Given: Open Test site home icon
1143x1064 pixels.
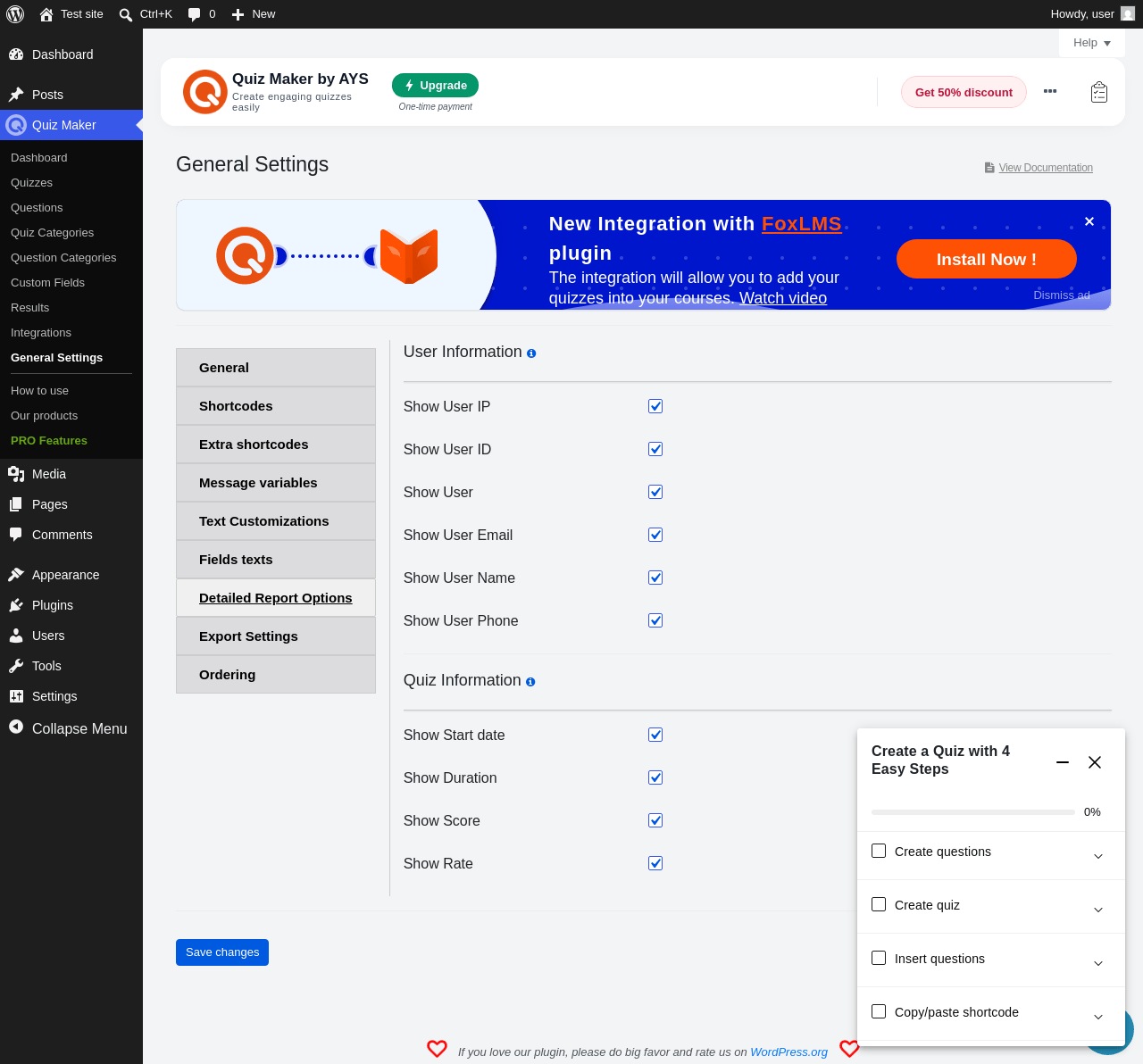Looking at the screenshot, I should coord(46,14).
